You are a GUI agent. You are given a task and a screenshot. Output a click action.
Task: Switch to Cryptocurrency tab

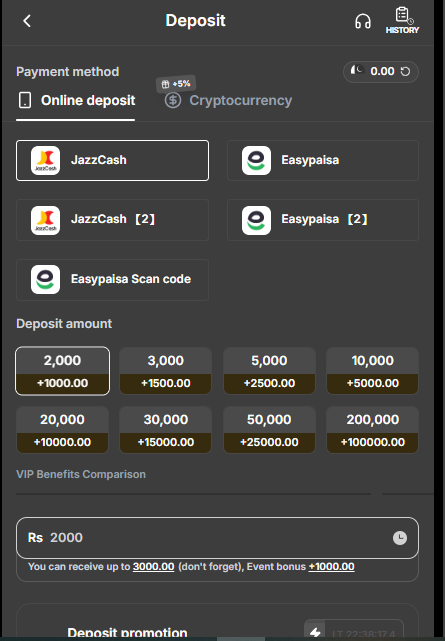[228, 101]
